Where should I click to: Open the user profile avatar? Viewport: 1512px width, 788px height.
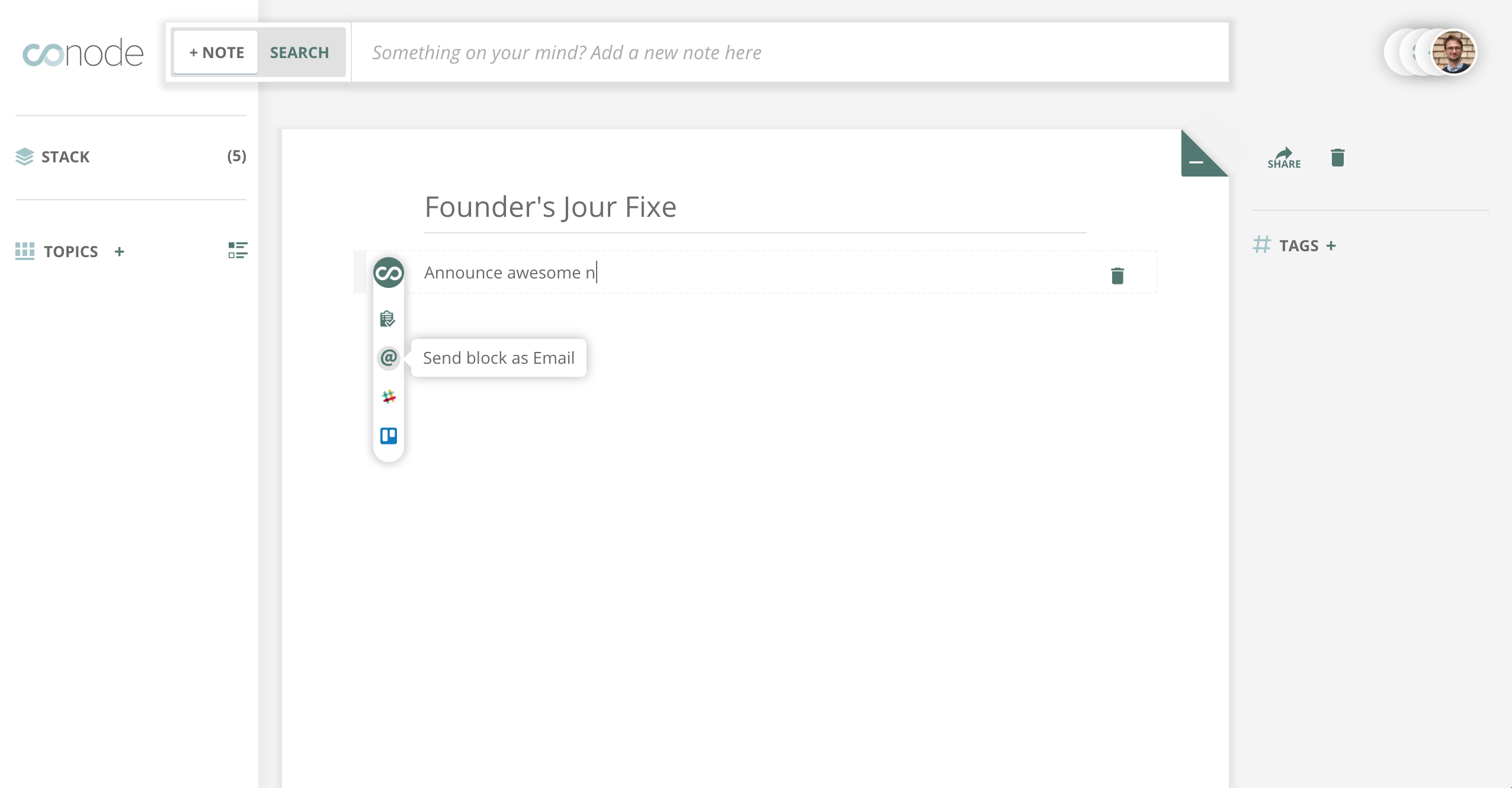tap(1453, 53)
